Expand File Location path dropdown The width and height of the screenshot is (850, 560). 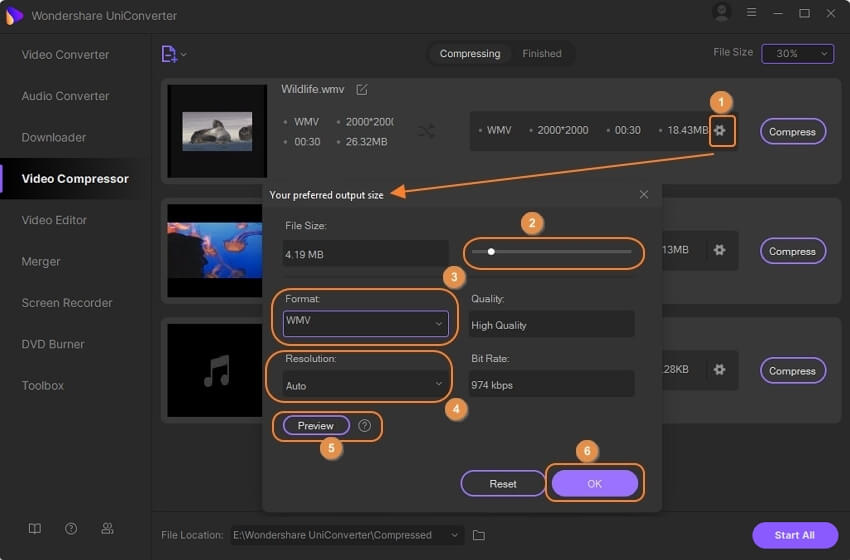[x=454, y=536]
